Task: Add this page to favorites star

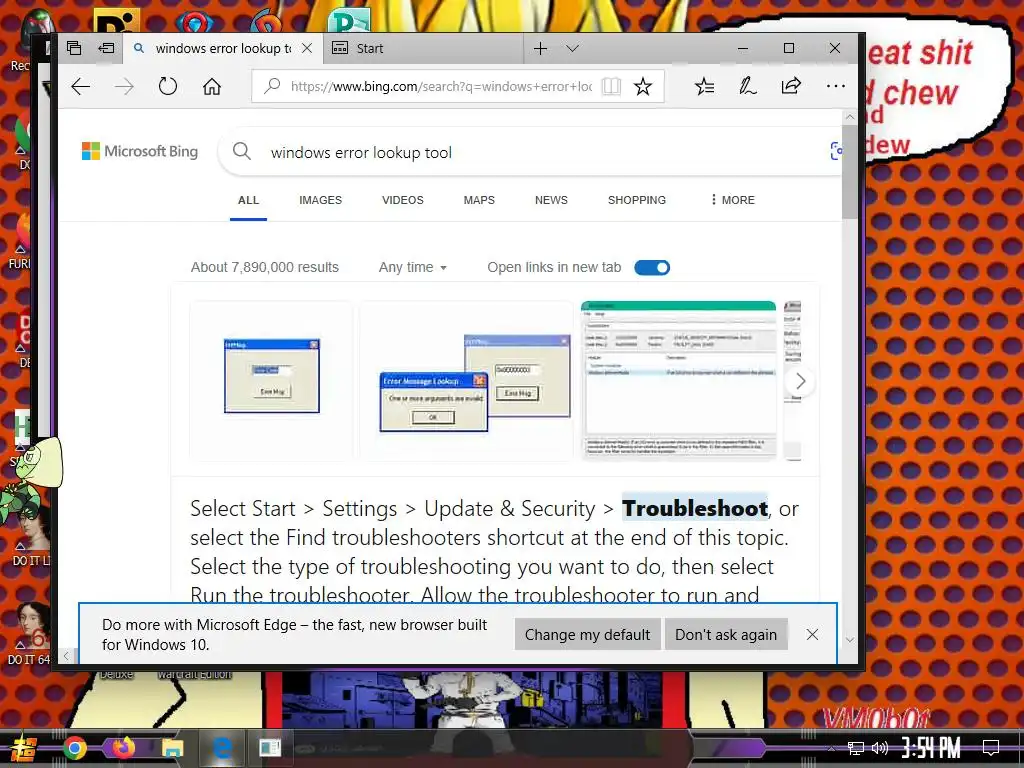Action: tap(643, 86)
